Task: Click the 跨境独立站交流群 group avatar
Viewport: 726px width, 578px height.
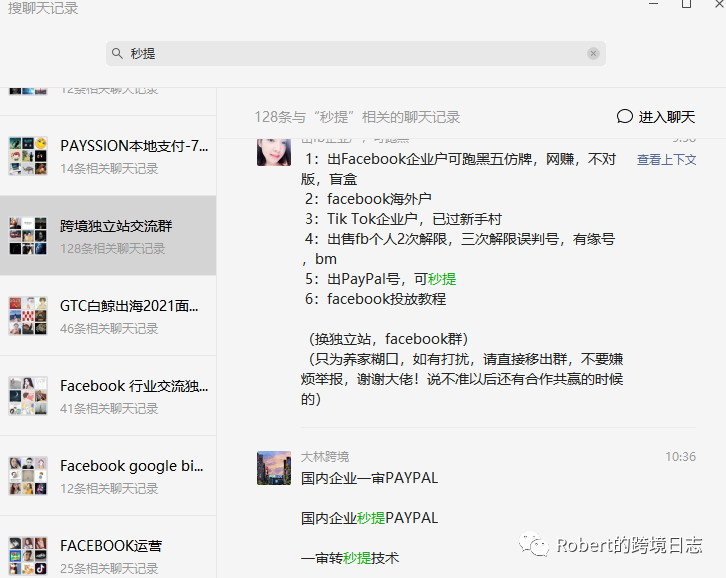Action: coord(28,236)
